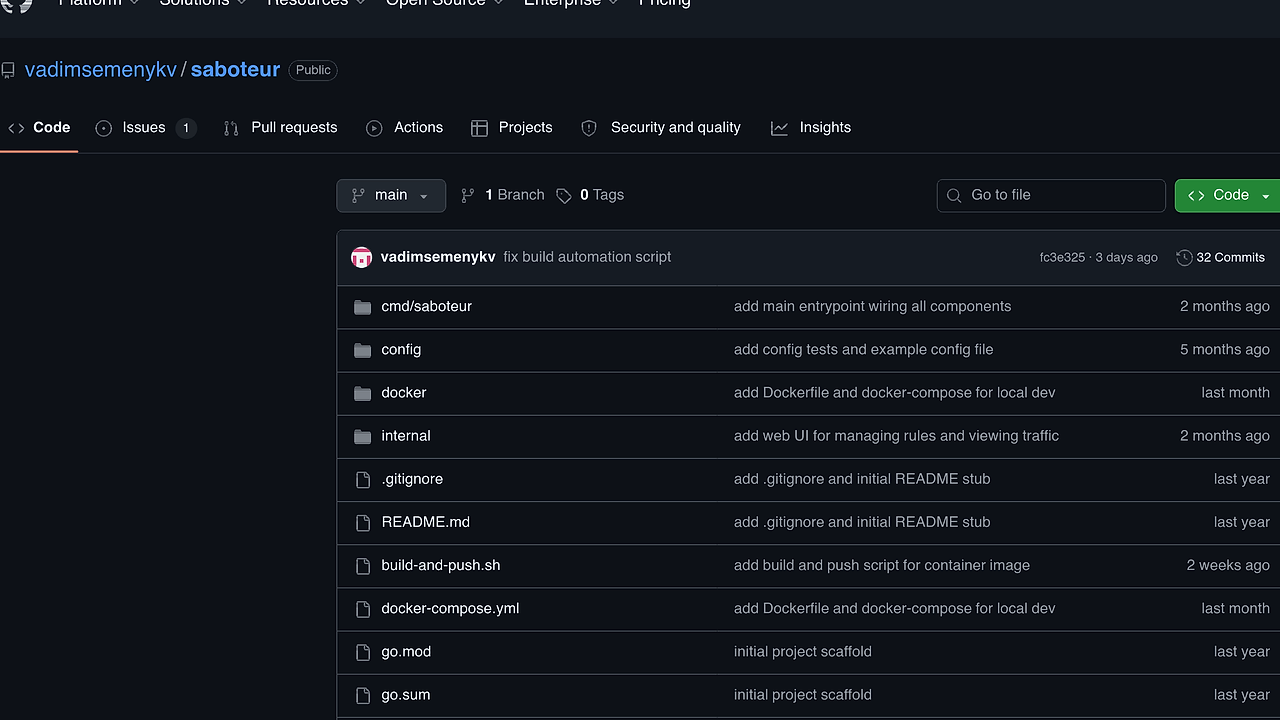1280x720 pixels.
Task: Open the Issues tab
Action: 146,128
